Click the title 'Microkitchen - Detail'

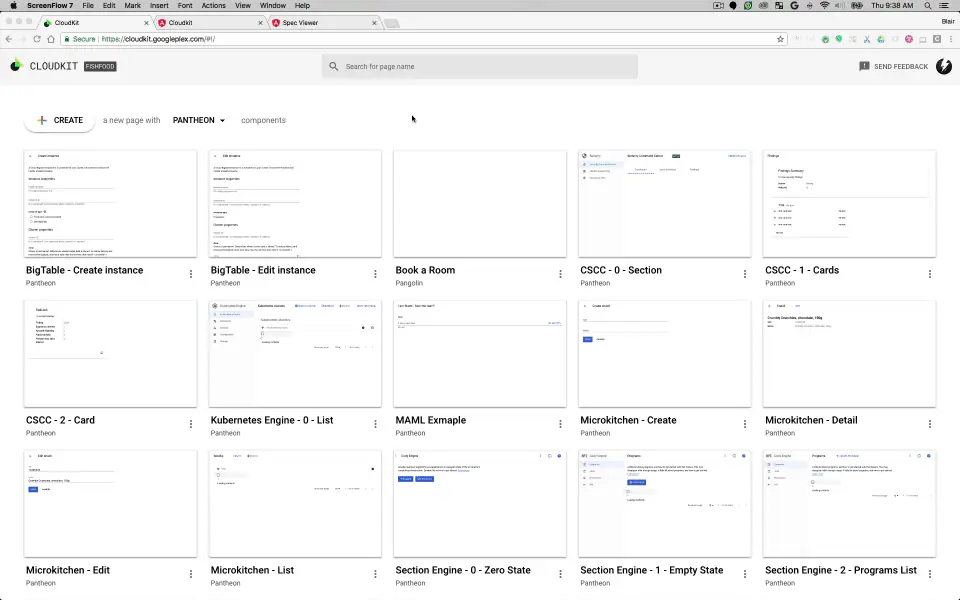[x=811, y=420]
